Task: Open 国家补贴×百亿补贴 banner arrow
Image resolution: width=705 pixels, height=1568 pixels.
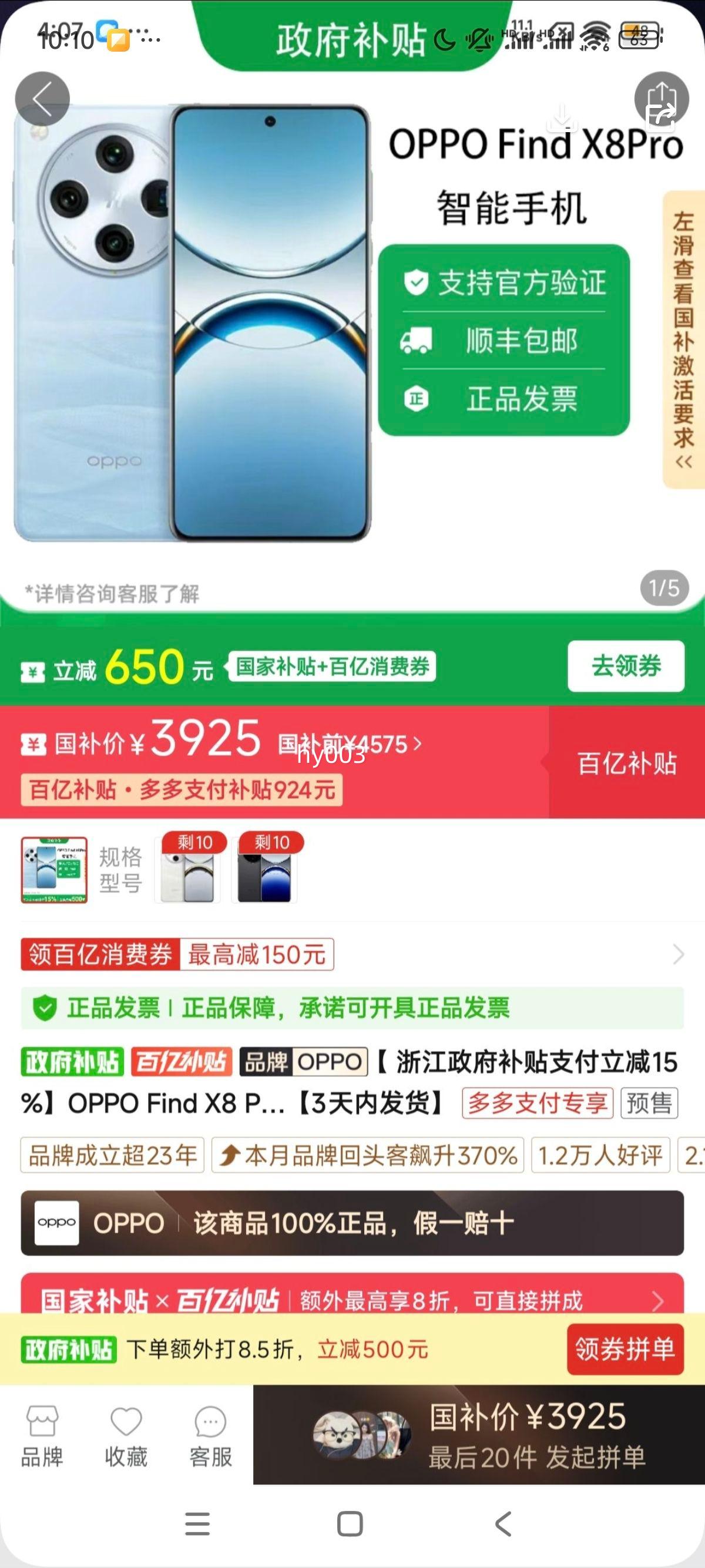Action: click(x=658, y=1302)
